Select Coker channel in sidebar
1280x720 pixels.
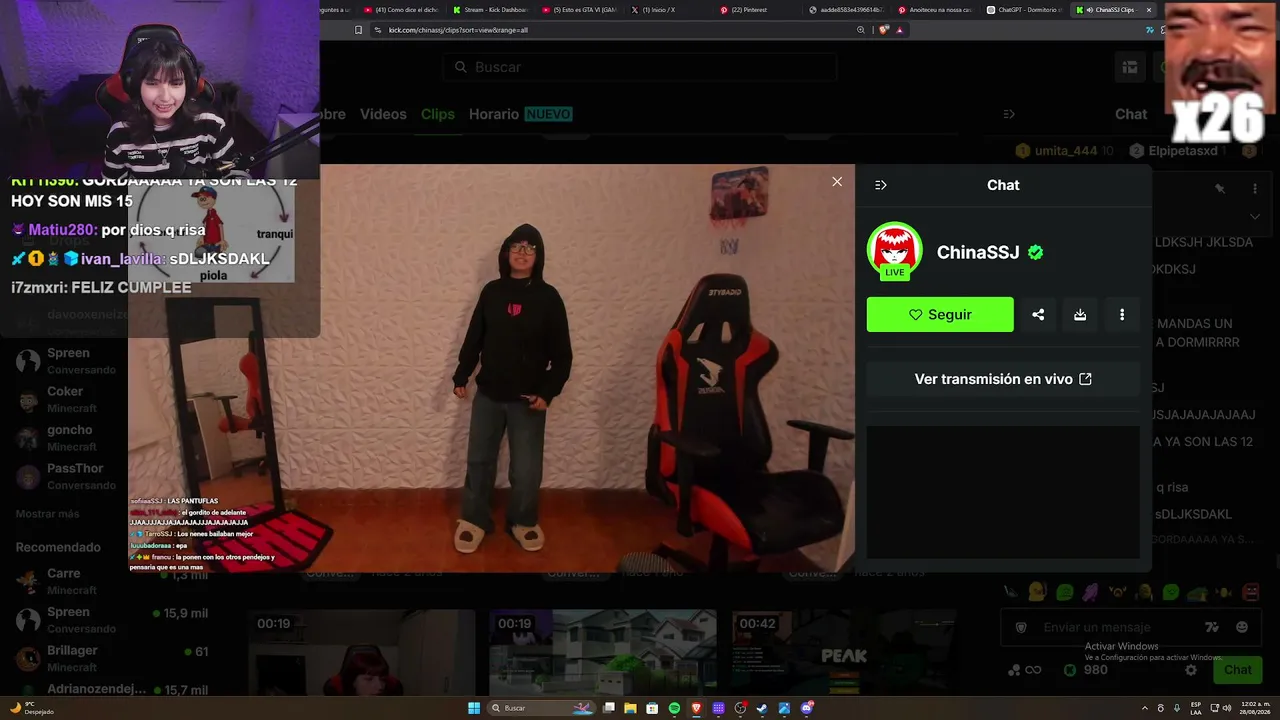70,399
